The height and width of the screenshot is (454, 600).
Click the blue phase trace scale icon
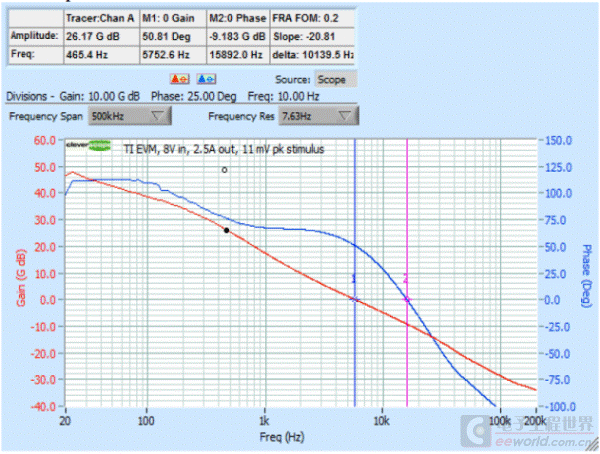point(207,79)
